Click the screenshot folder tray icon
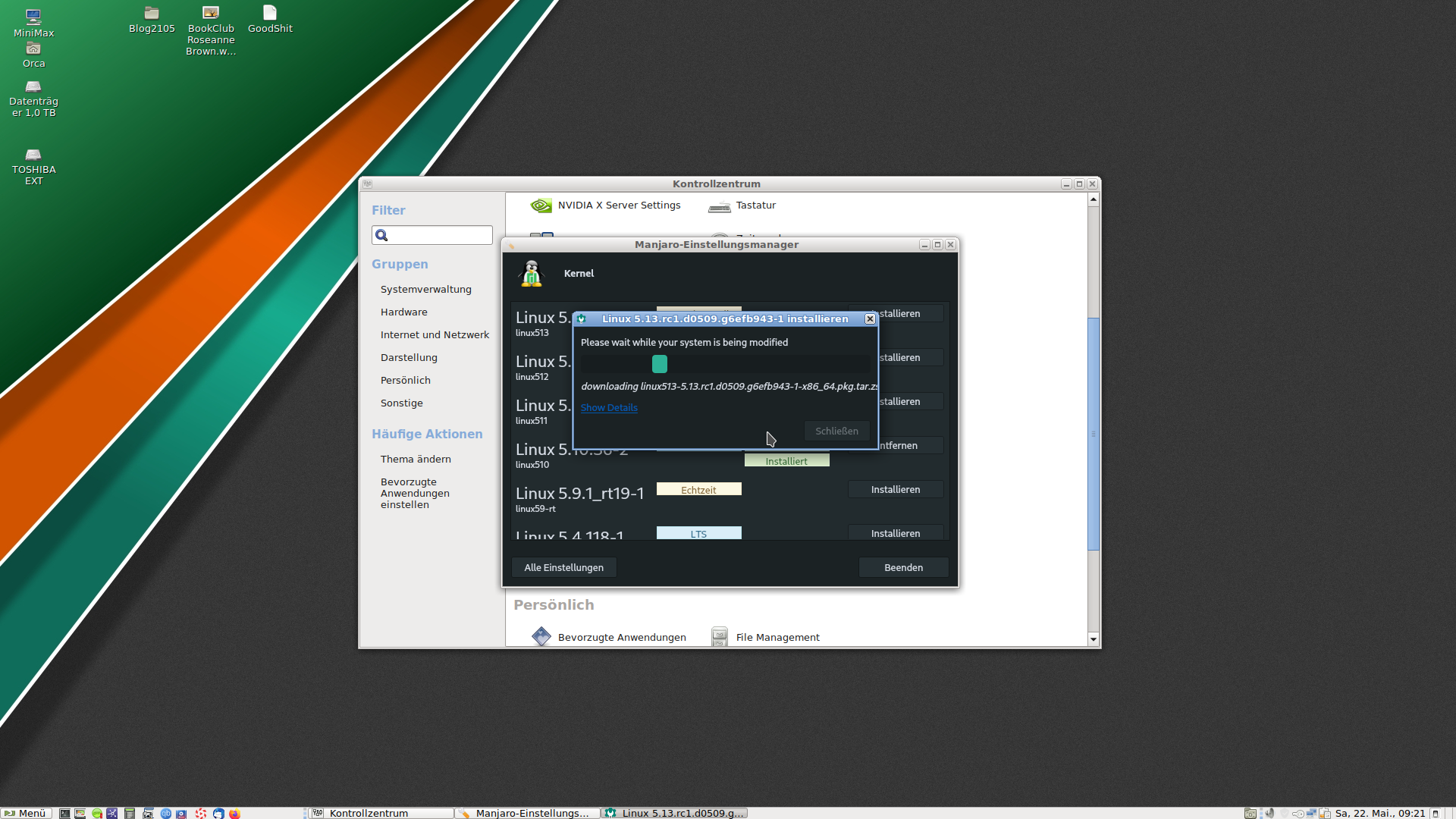Screen dimensions: 1456x819 1250,813
